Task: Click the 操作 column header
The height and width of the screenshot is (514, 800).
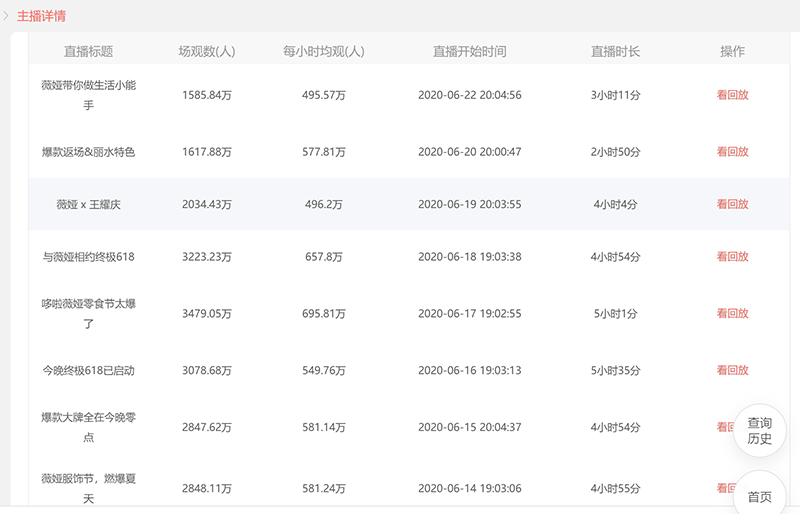Action: click(732, 52)
